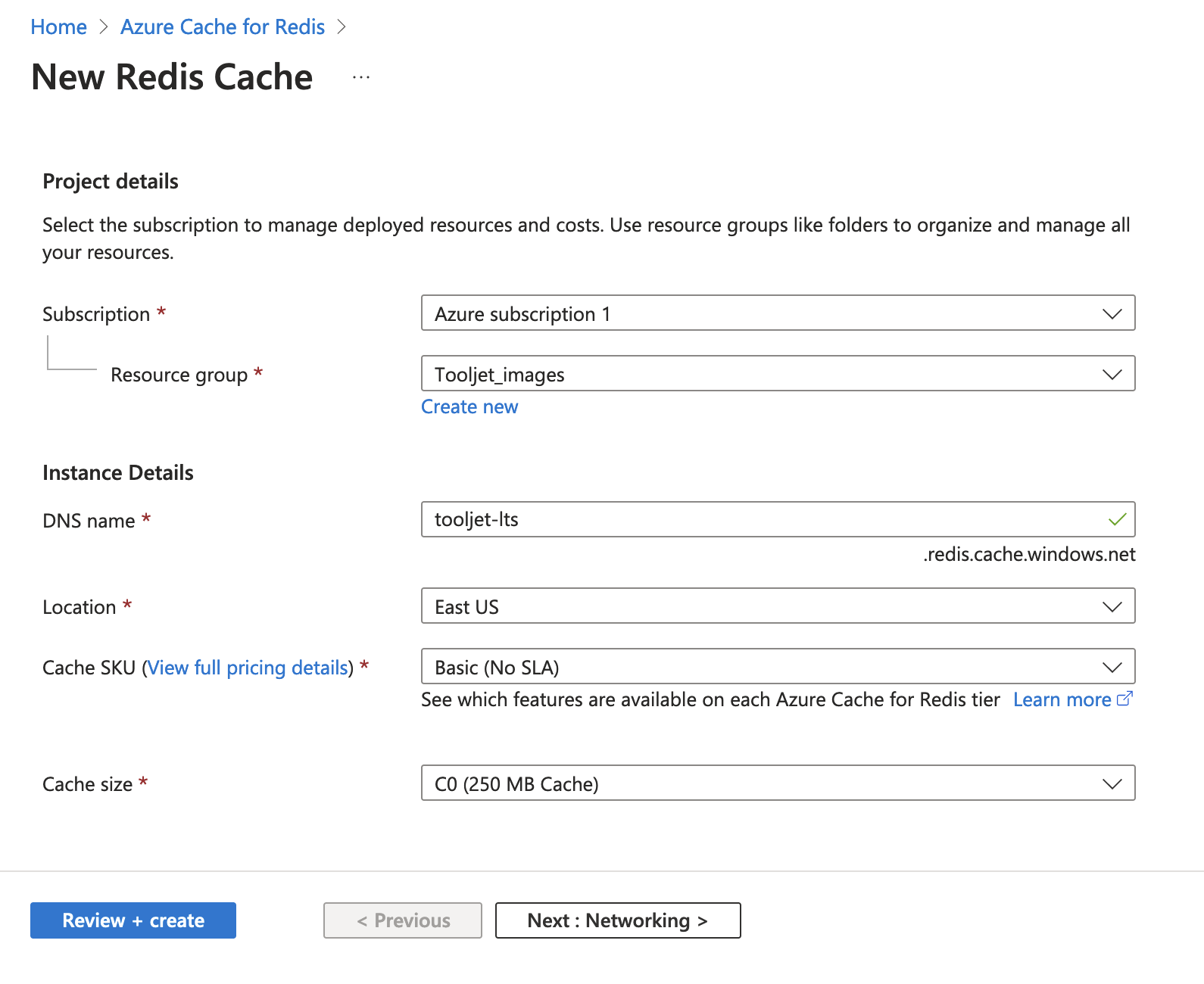Click the Instance Details heading
This screenshot has width=1204, height=984.
pyautogui.click(x=118, y=473)
